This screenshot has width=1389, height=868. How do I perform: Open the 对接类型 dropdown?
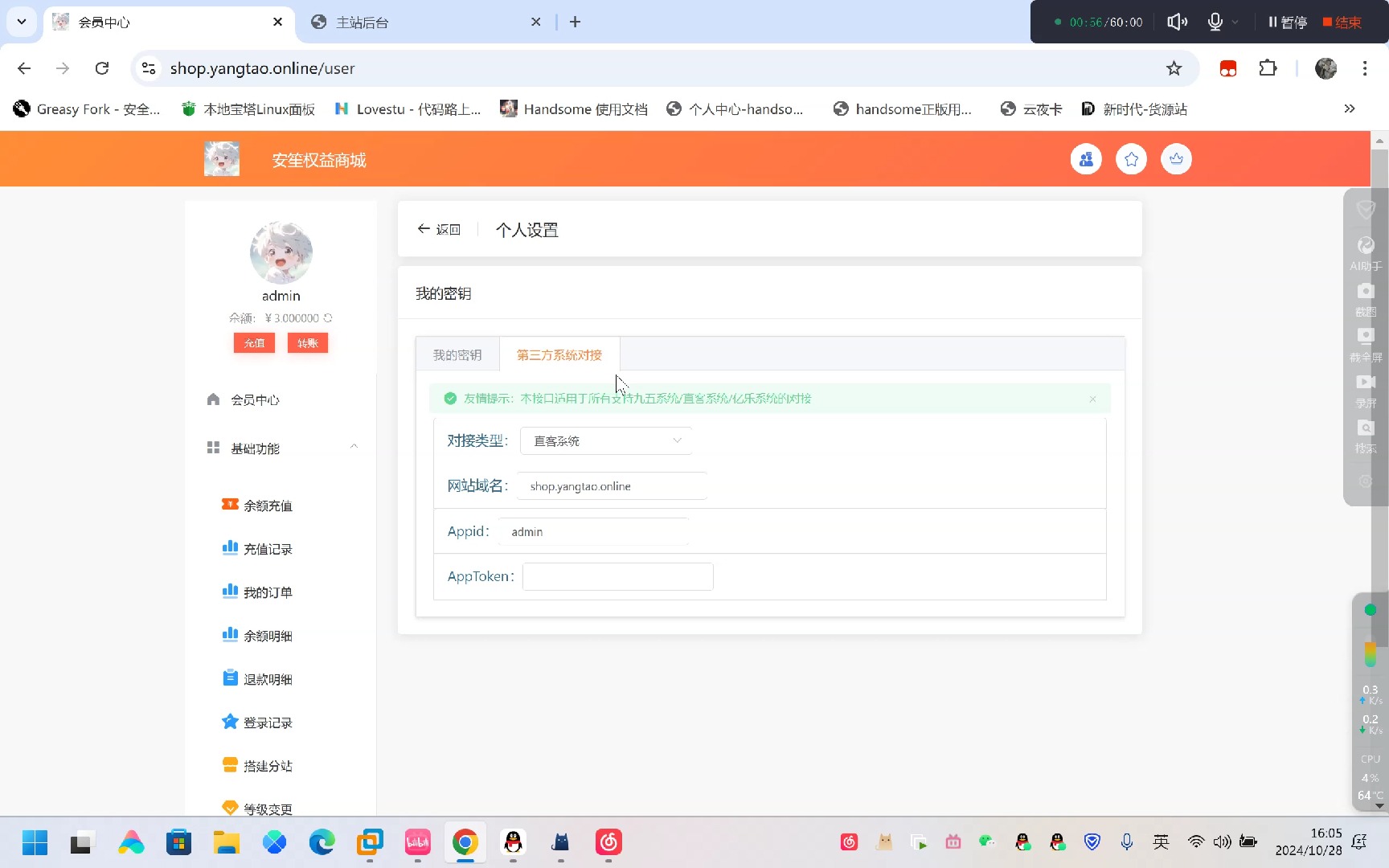(x=606, y=440)
